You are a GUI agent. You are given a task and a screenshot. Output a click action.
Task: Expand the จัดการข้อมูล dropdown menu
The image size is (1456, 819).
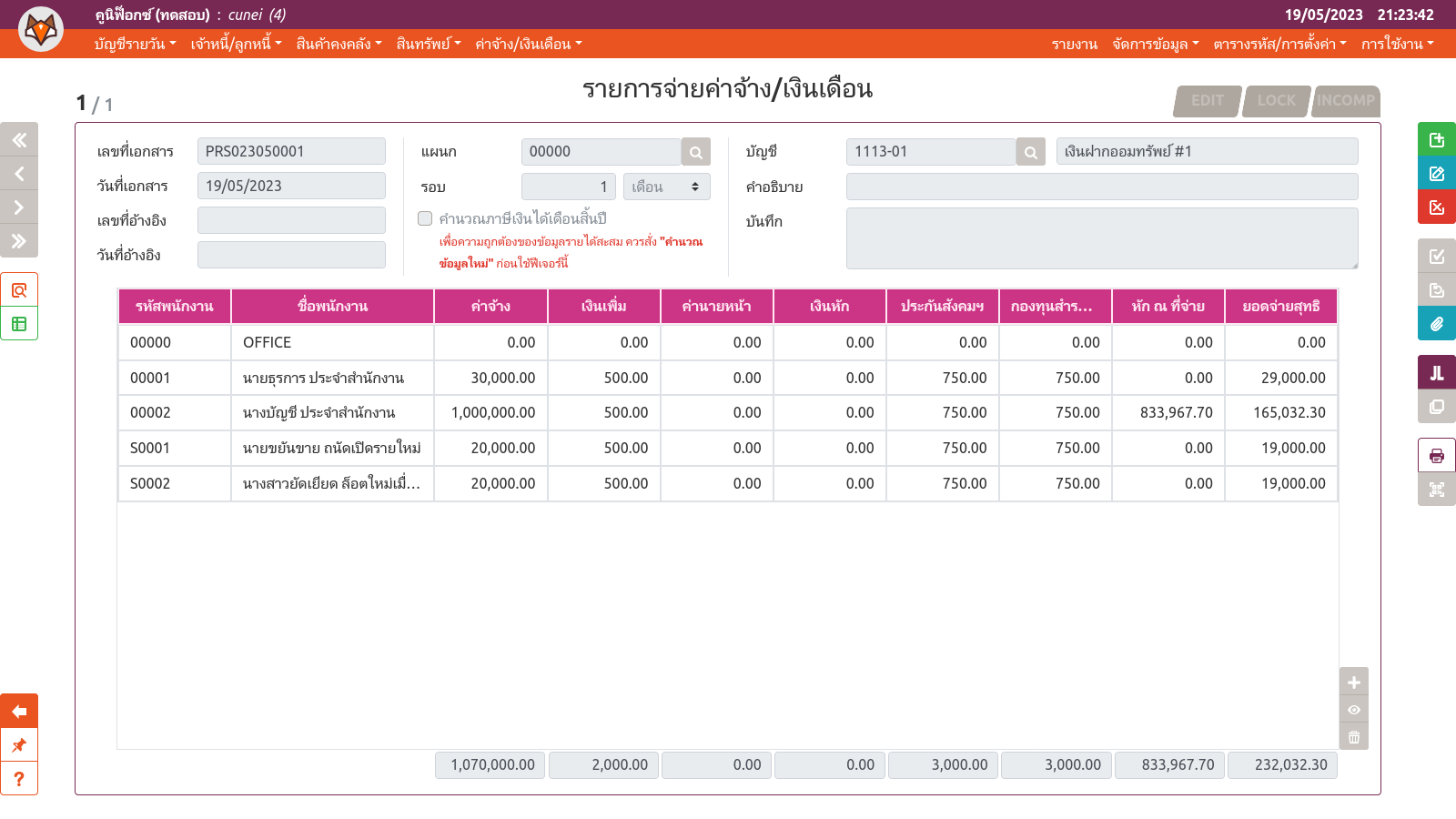coord(1155,44)
